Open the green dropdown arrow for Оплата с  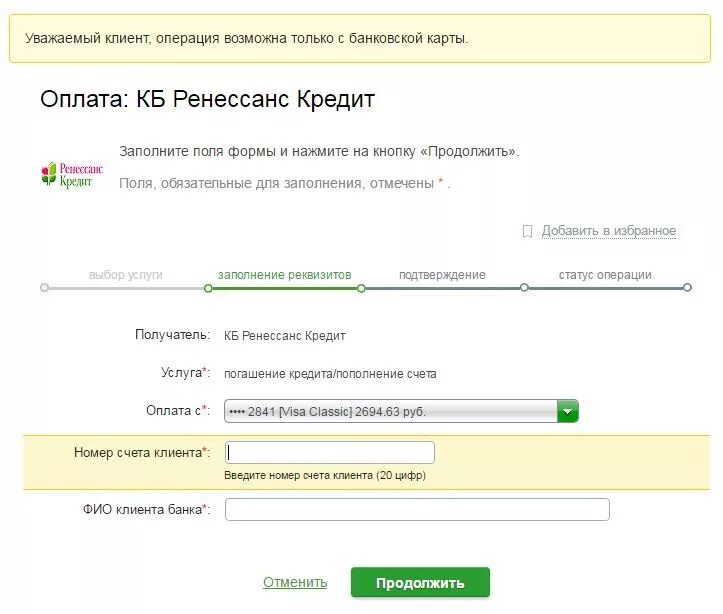(x=568, y=411)
